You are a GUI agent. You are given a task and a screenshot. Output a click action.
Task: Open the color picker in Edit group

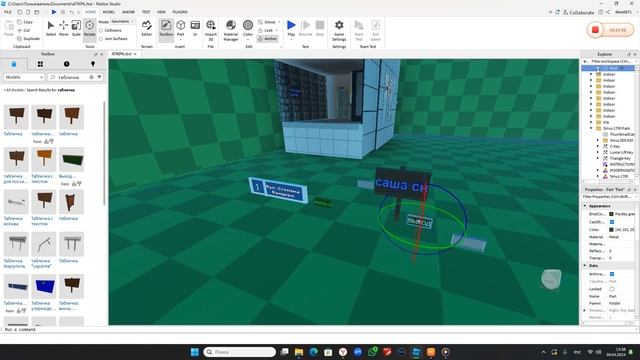pyautogui.click(x=248, y=29)
